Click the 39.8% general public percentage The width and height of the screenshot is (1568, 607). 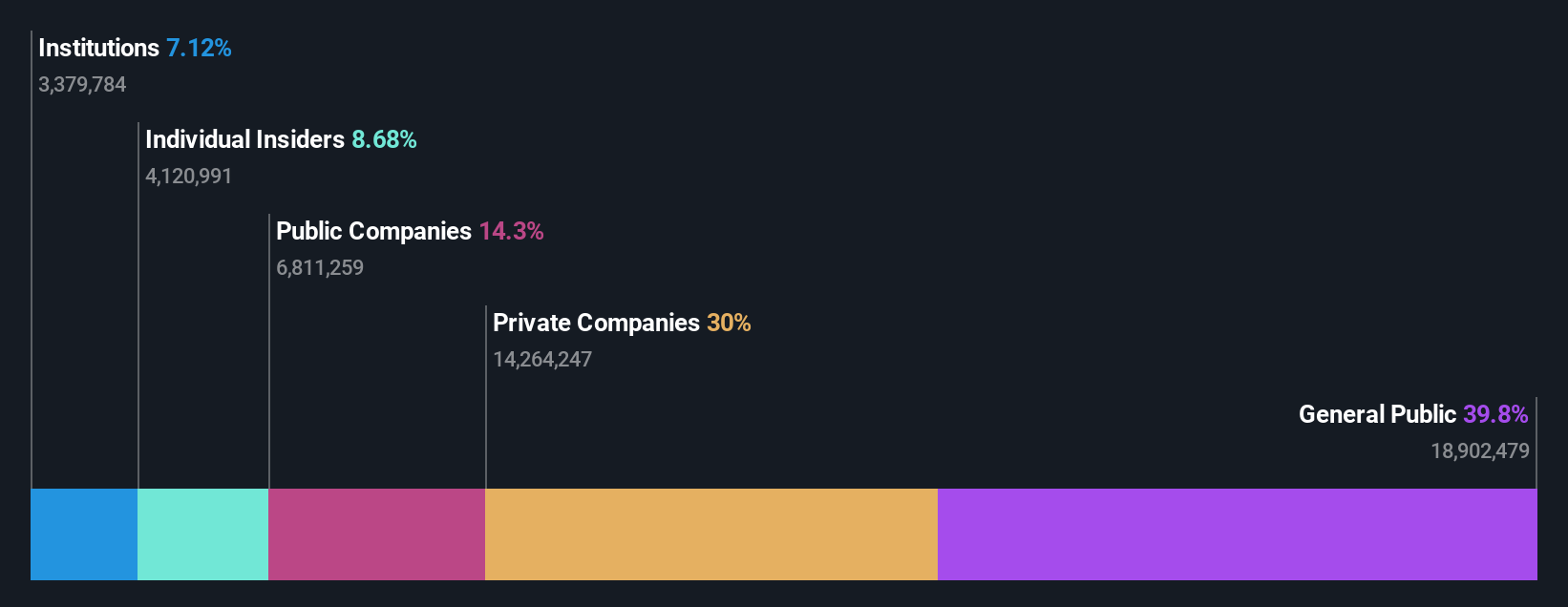click(x=1495, y=414)
